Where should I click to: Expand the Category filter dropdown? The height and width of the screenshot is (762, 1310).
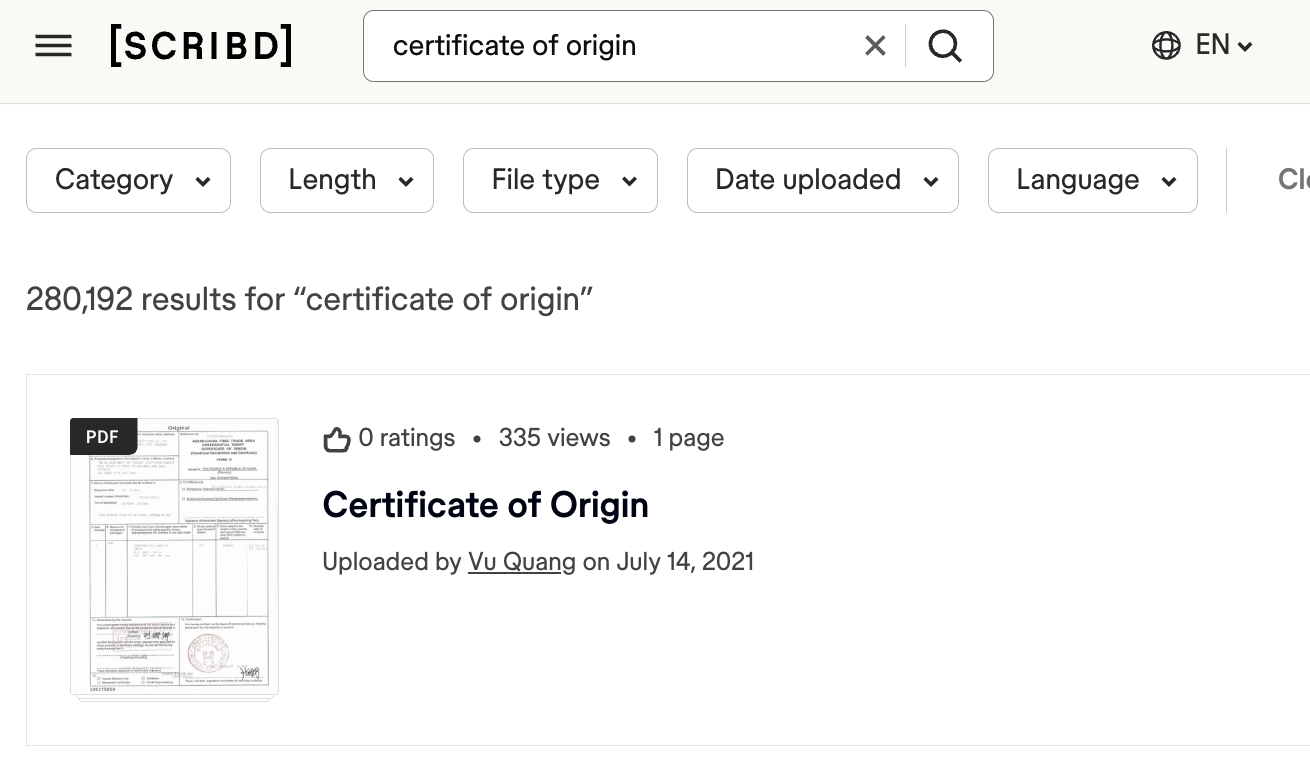pyautogui.click(x=128, y=180)
